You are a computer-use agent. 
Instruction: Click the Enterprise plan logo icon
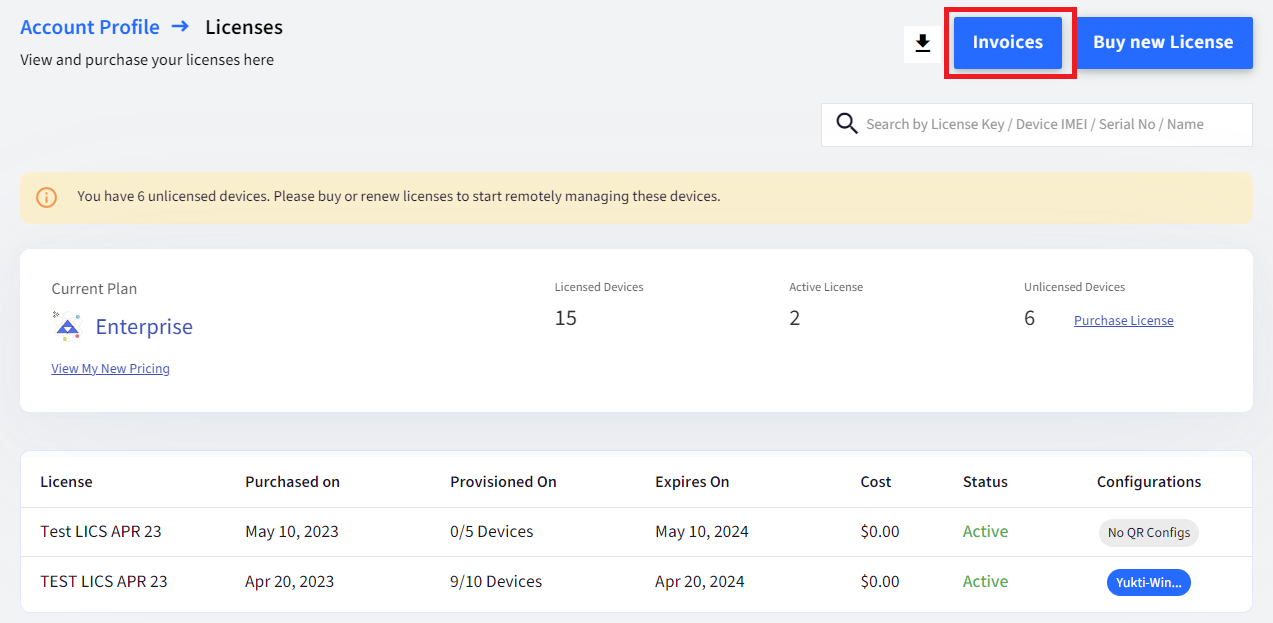tap(66, 326)
